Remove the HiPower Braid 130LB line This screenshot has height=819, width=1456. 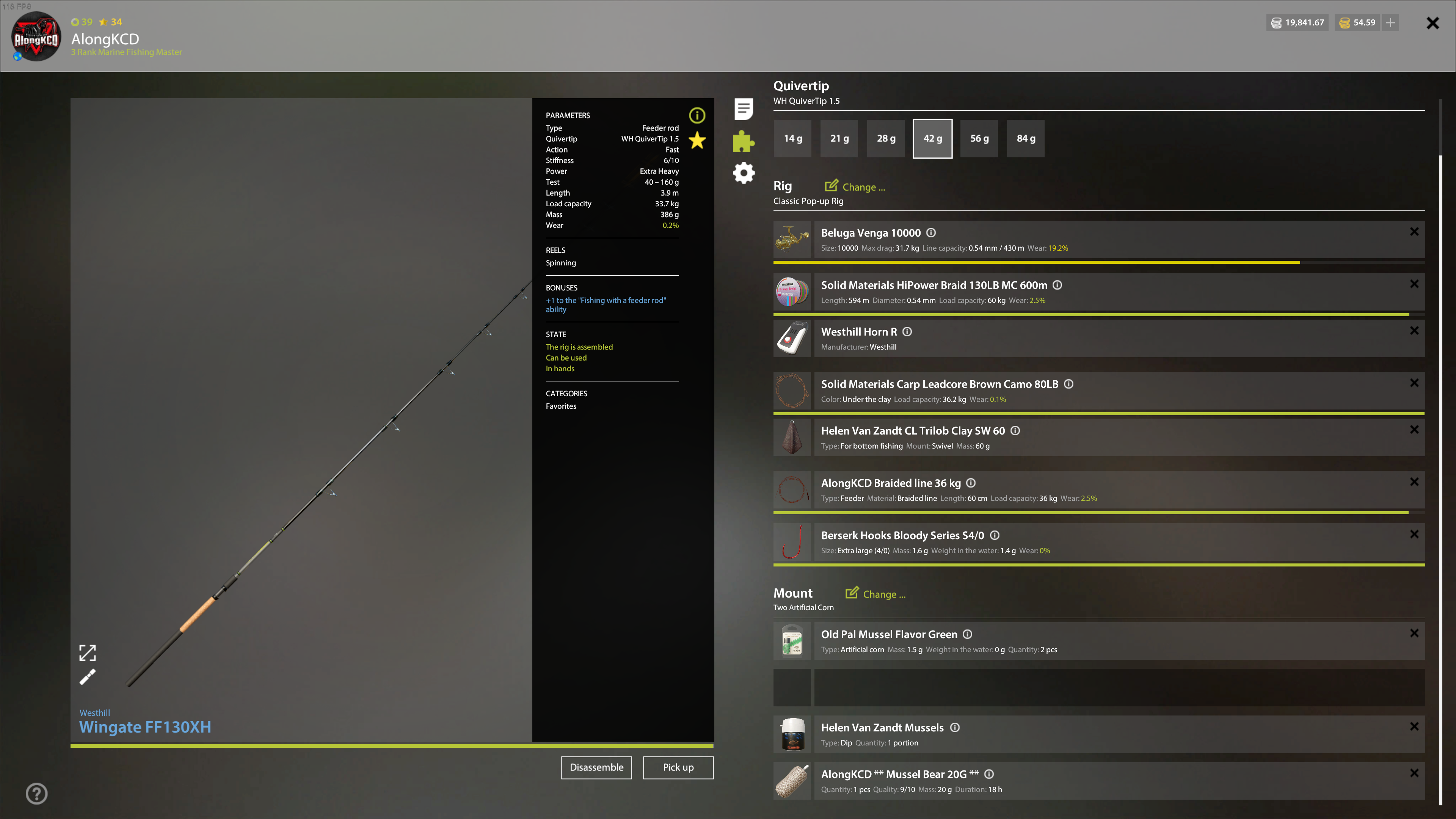pos(1414,284)
